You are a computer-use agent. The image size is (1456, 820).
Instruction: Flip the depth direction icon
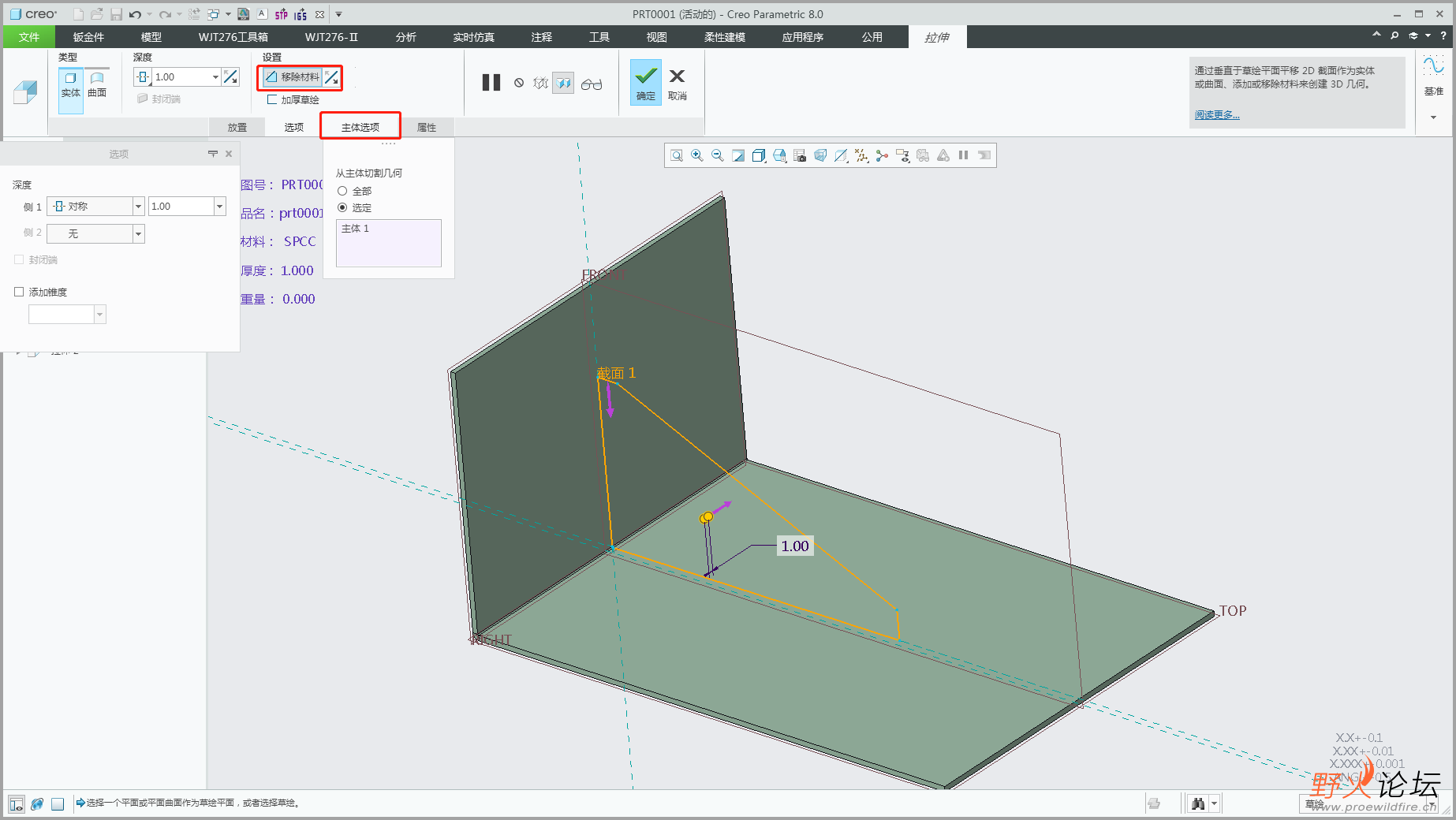tap(230, 76)
